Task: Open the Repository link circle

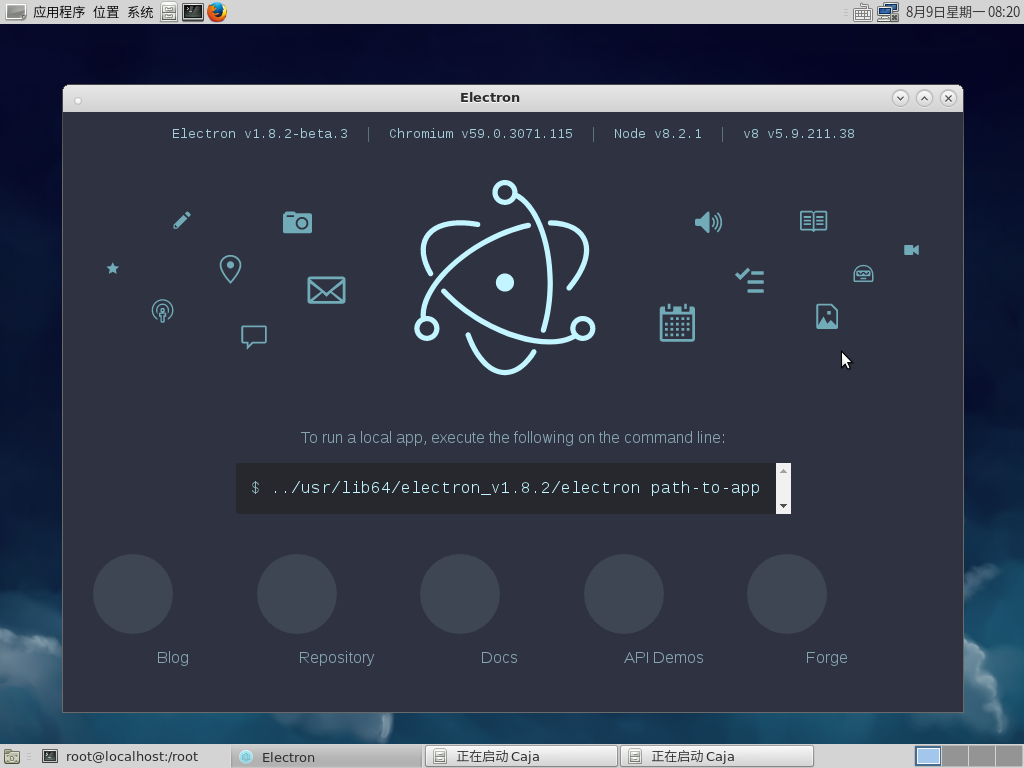Action: click(297, 594)
